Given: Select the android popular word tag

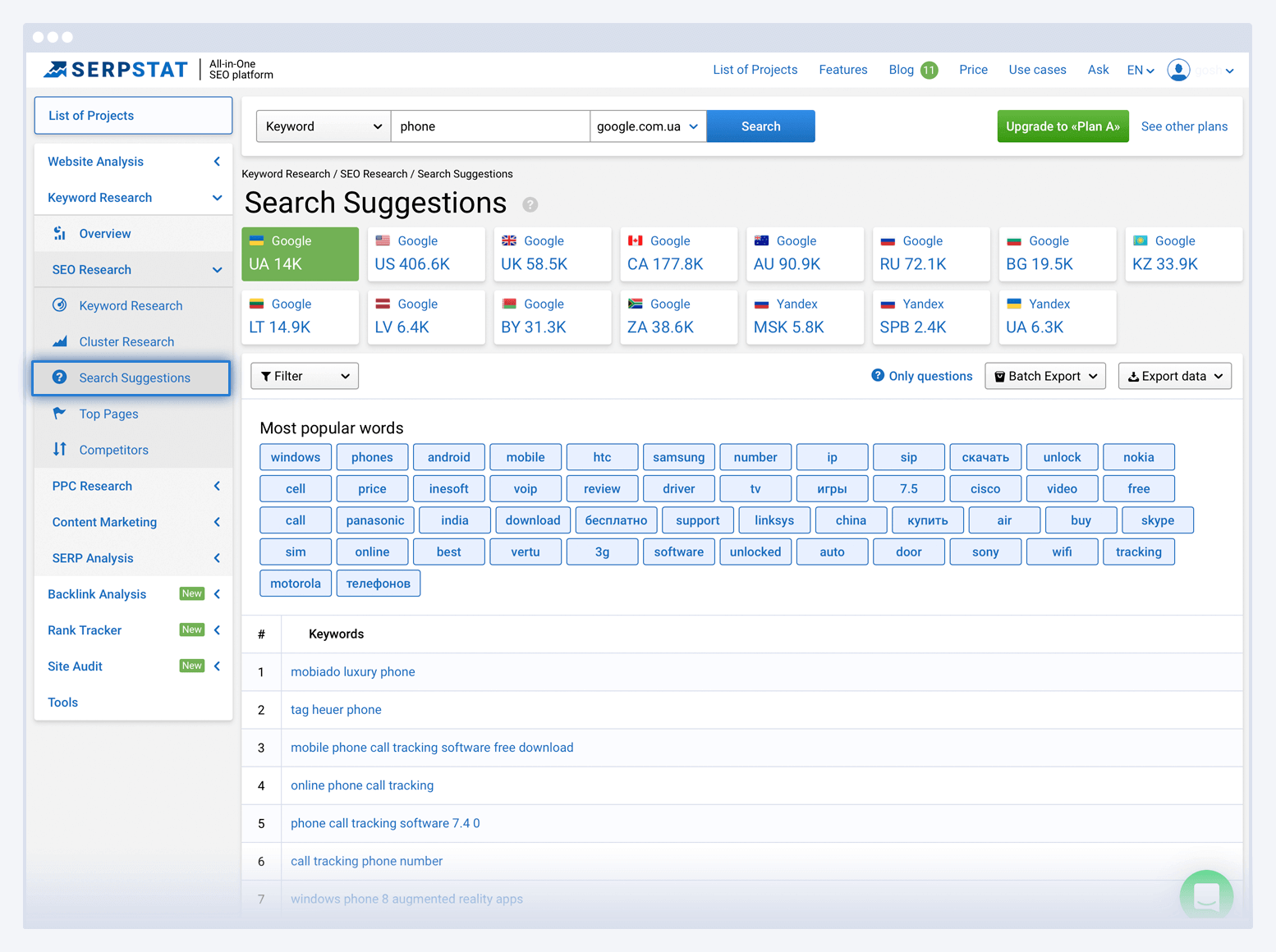Looking at the screenshot, I should tap(449, 457).
